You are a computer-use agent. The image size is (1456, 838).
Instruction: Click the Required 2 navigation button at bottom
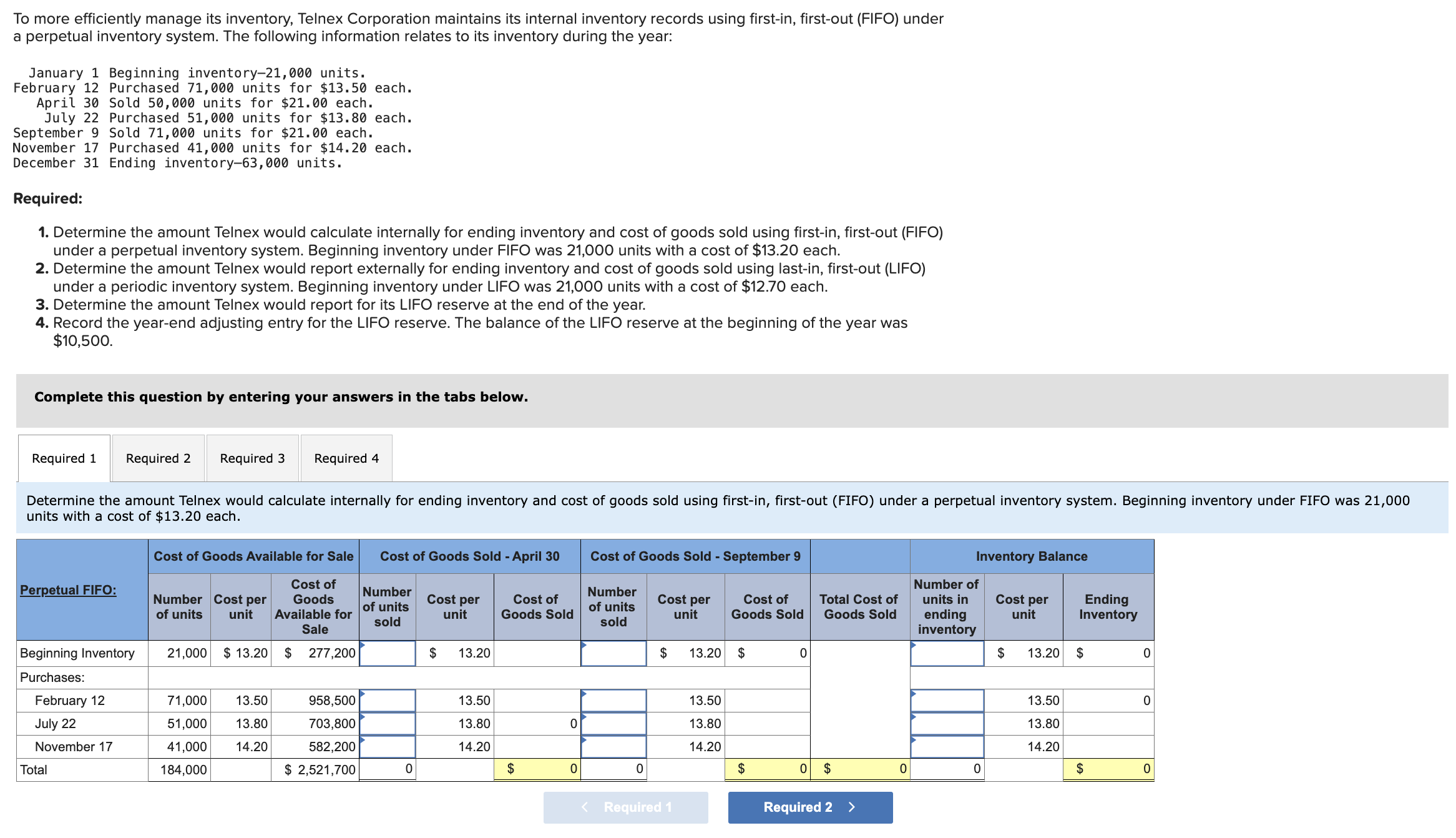[809, 807]
